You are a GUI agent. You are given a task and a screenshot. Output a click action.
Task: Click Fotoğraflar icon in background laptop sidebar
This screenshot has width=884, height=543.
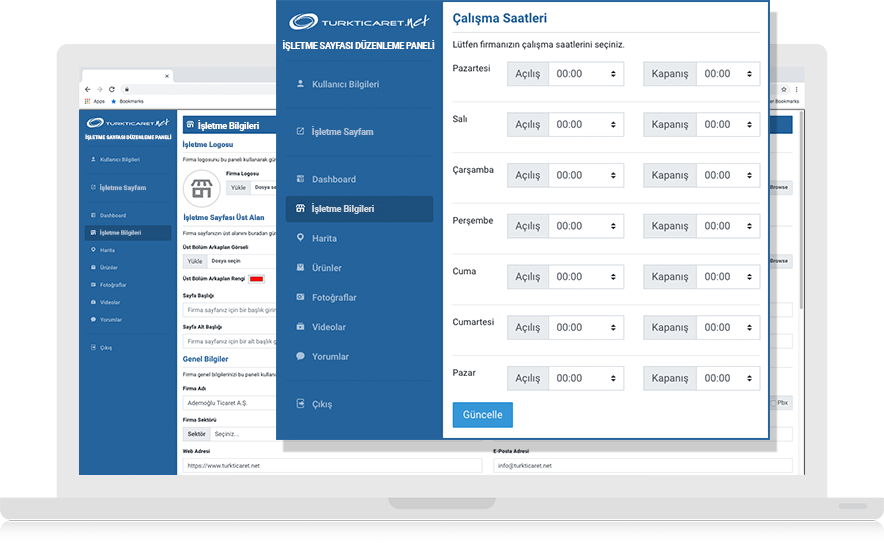93,284
